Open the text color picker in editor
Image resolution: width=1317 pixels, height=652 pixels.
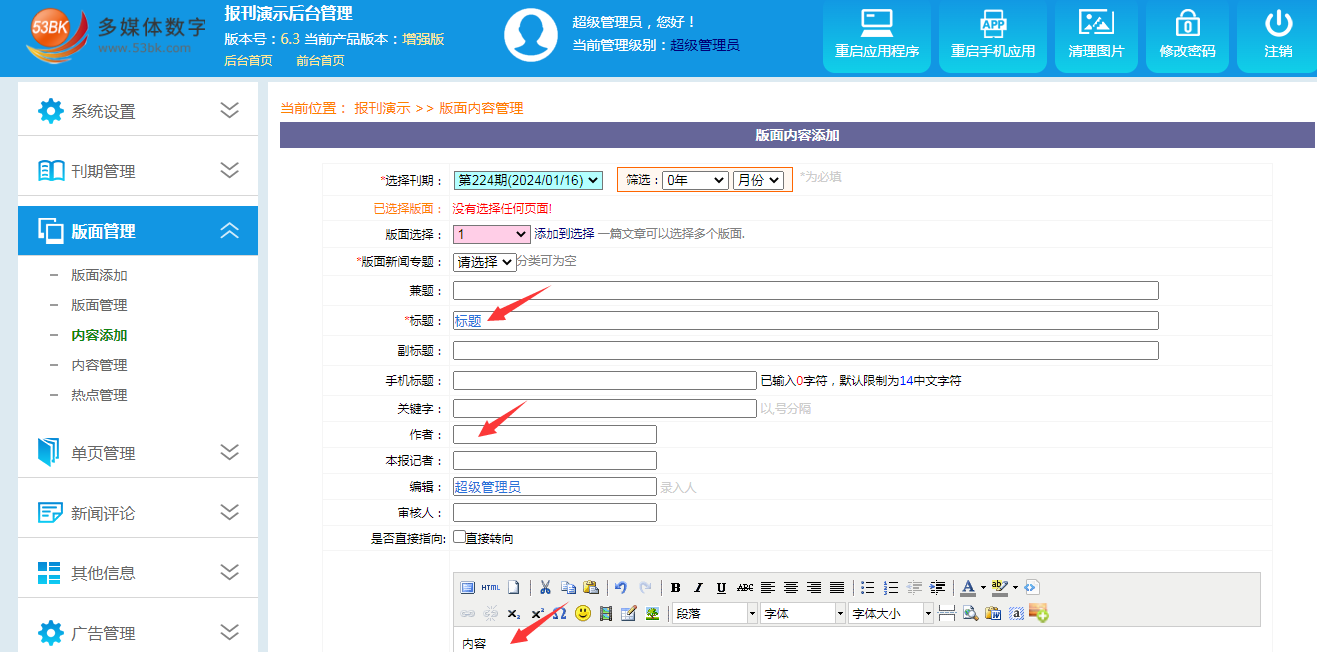[967, 588]
